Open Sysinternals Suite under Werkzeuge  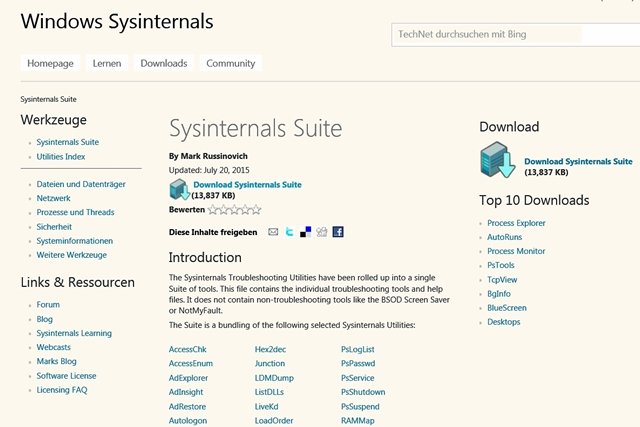[x=68, y=142]
